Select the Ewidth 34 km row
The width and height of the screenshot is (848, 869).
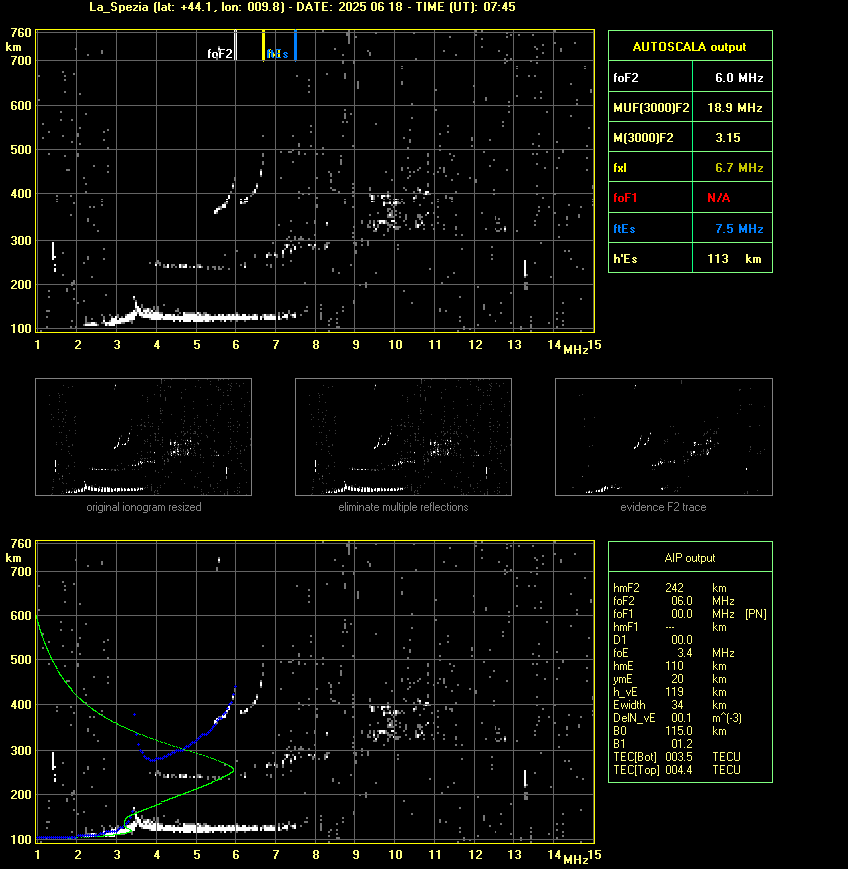(x=670, y=705)
